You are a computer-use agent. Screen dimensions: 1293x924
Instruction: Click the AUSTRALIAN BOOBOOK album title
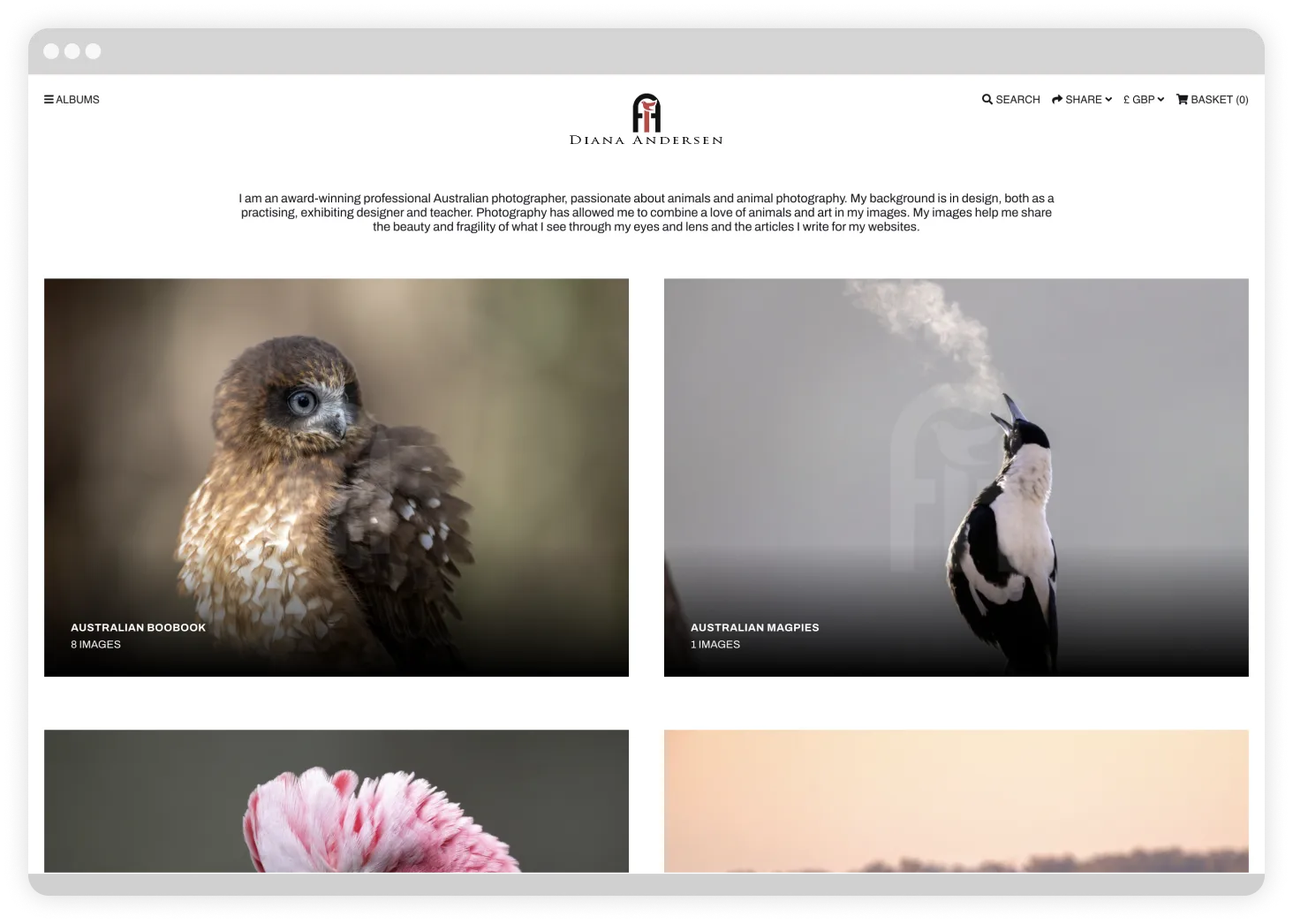click(139, 628)
